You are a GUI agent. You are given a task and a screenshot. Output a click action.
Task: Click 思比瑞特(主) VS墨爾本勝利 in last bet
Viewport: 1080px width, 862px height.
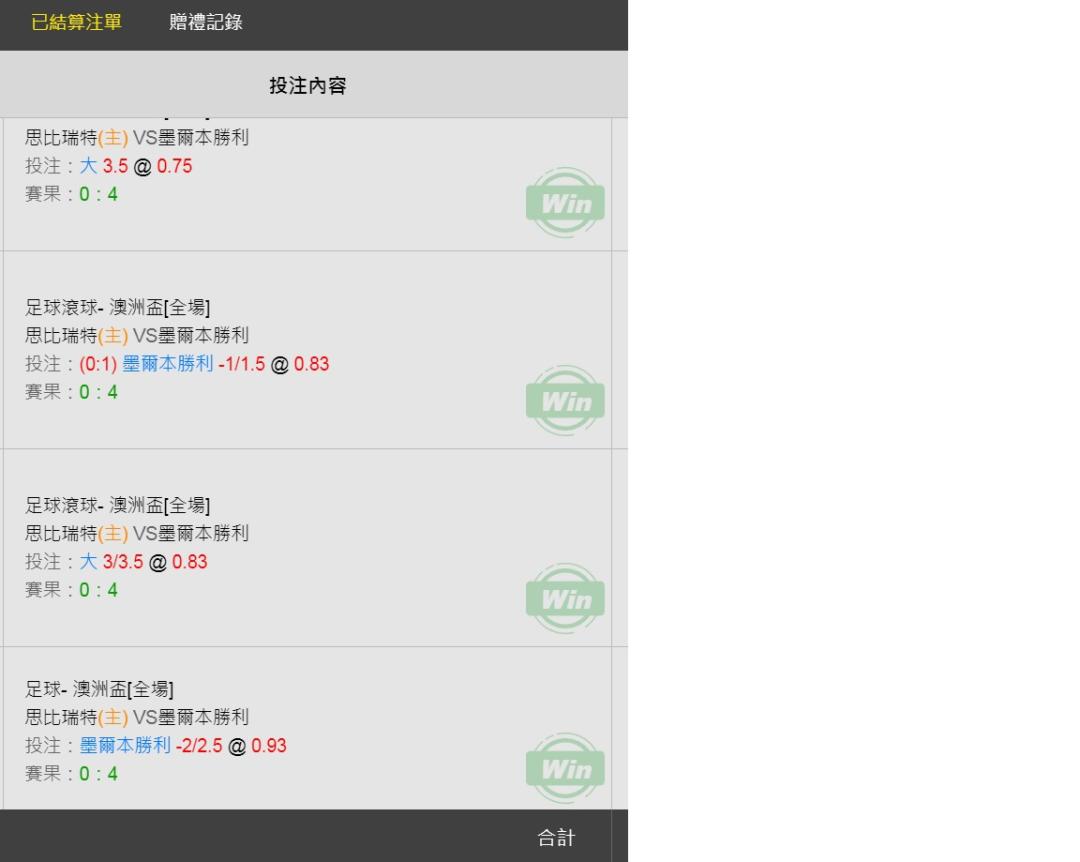pyautogui.click(x=137, y=717)
